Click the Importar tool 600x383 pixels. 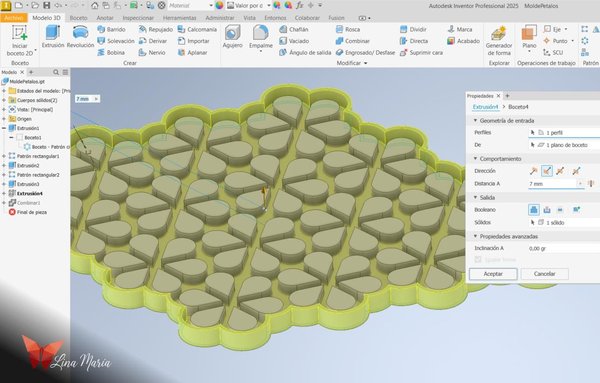[194, 41]
